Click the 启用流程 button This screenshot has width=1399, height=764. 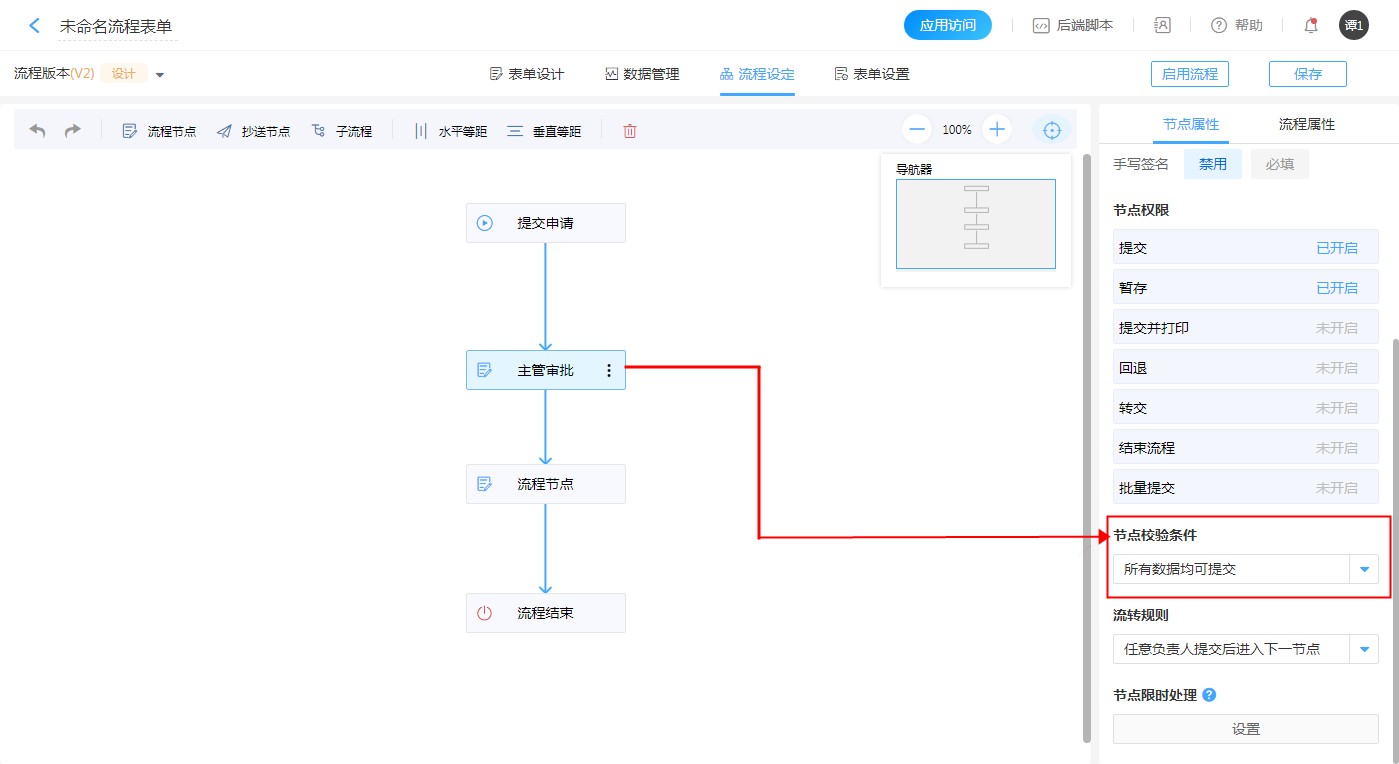[1189, 74]
